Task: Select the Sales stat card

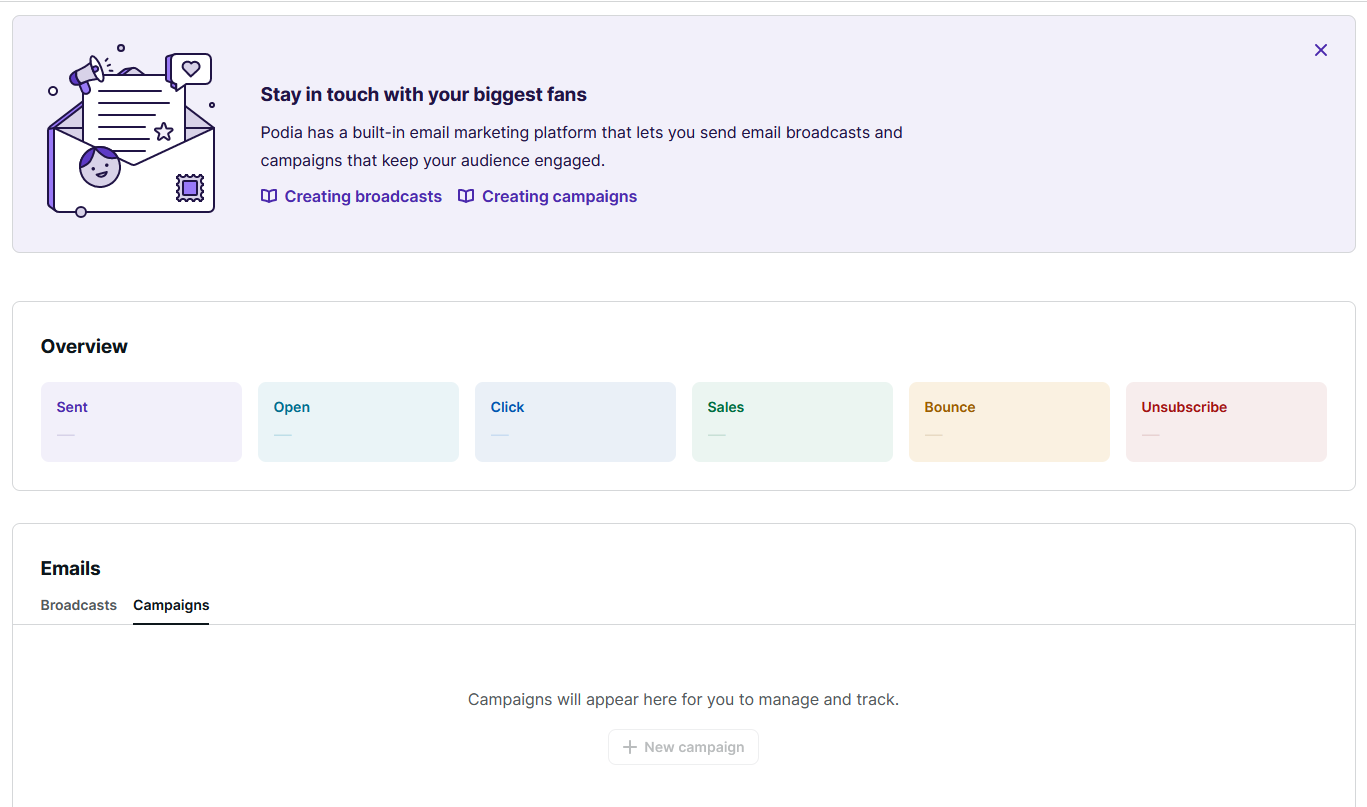Action: (x=792, y=421)
